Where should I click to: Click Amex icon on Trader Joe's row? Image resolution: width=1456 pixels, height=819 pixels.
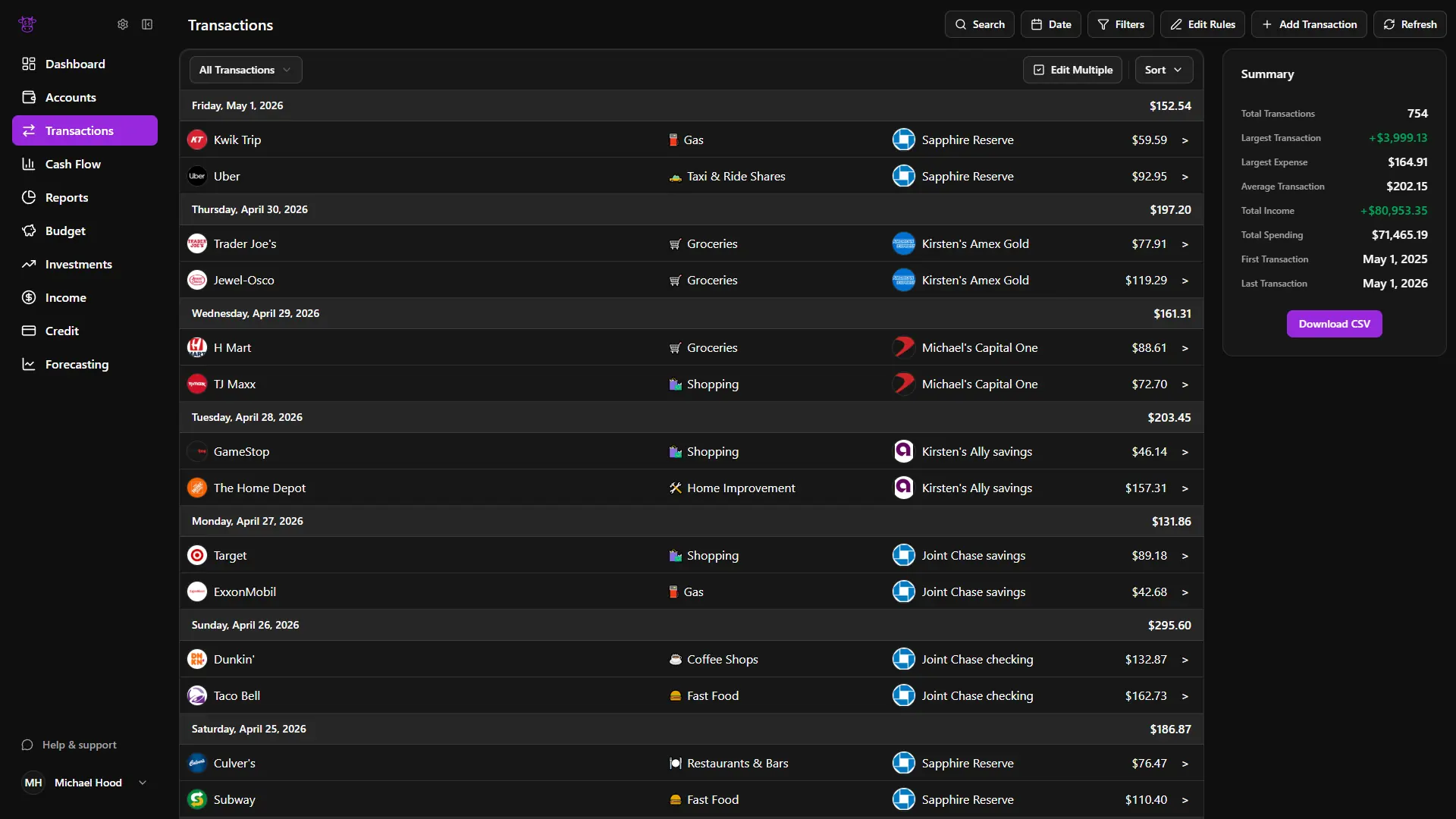(x=904, y=243)
